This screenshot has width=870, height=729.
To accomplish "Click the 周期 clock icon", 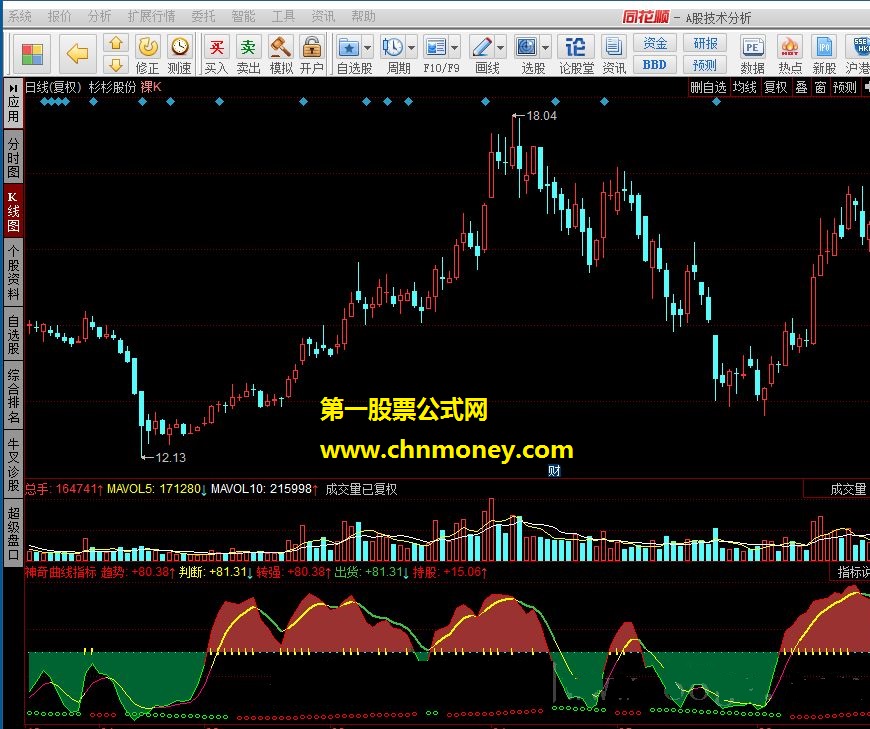I will pyautogui.click(x=393, y=47).
